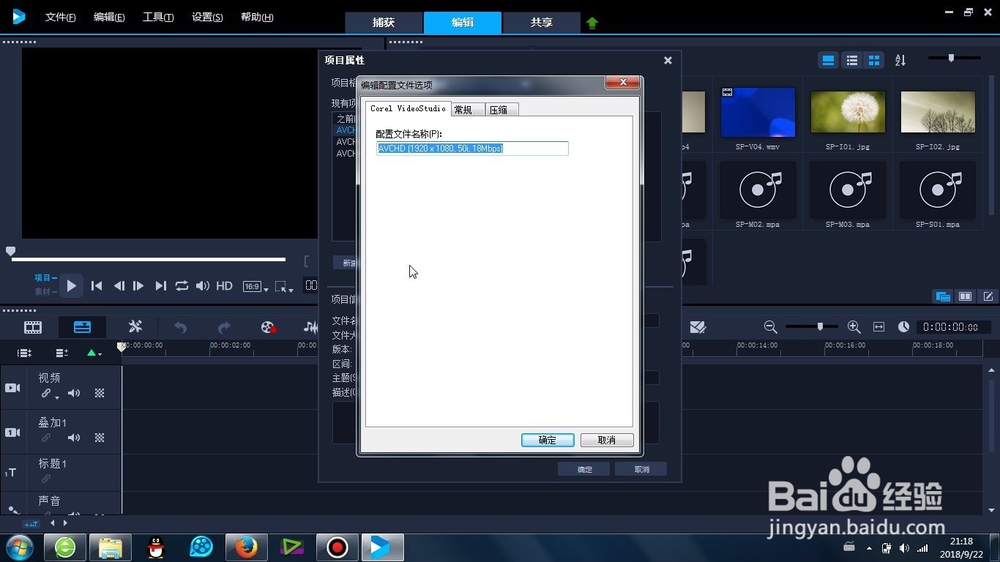Image resolution: width=1000 pixels, height=562 pixels.
Task: Confirm with 确定 in profile options dialog
Action: tap(547, 440)
